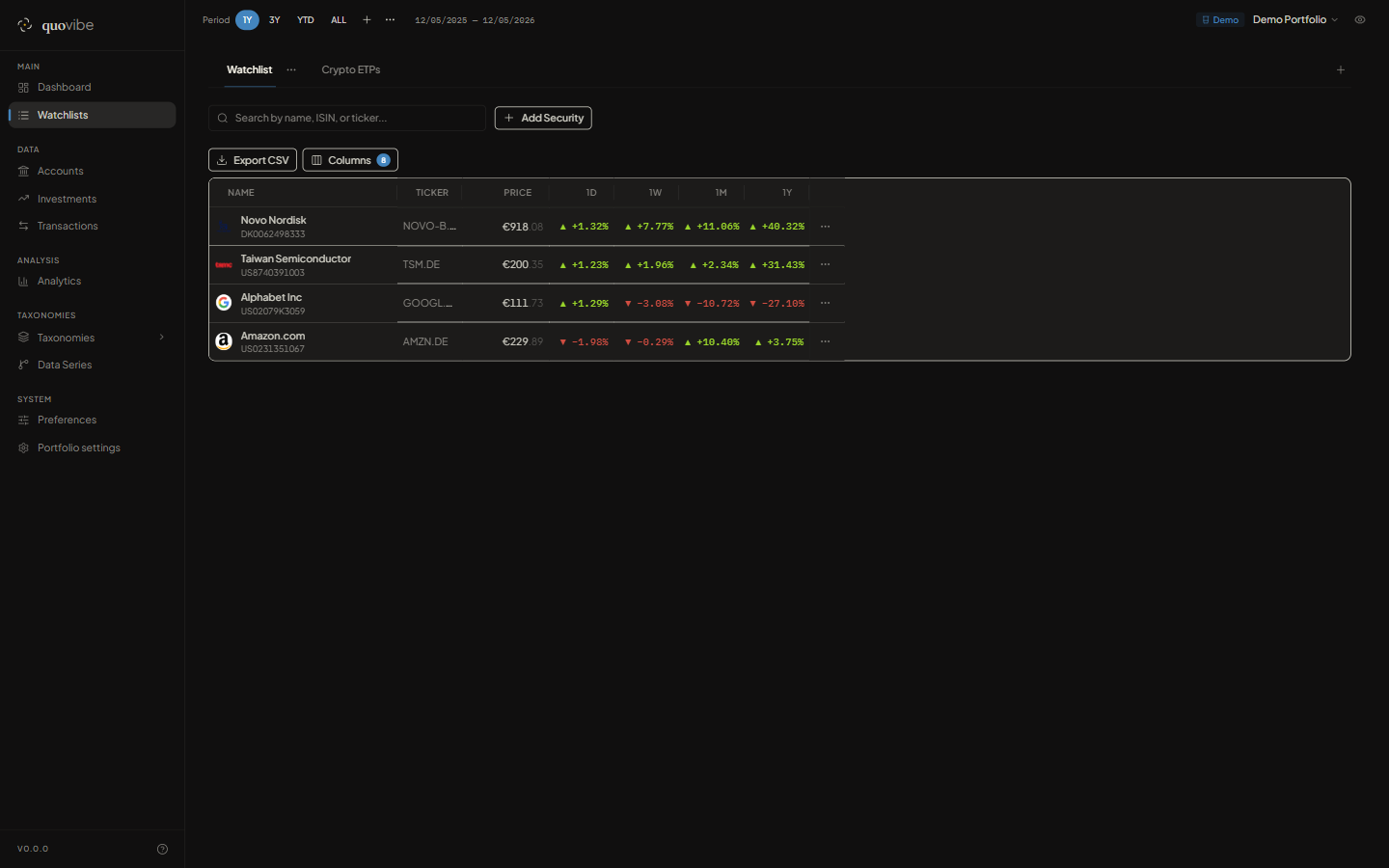Switch to Crypto ETPs tab
This screenshot has width=1389, height=868.
click(351, 69)
